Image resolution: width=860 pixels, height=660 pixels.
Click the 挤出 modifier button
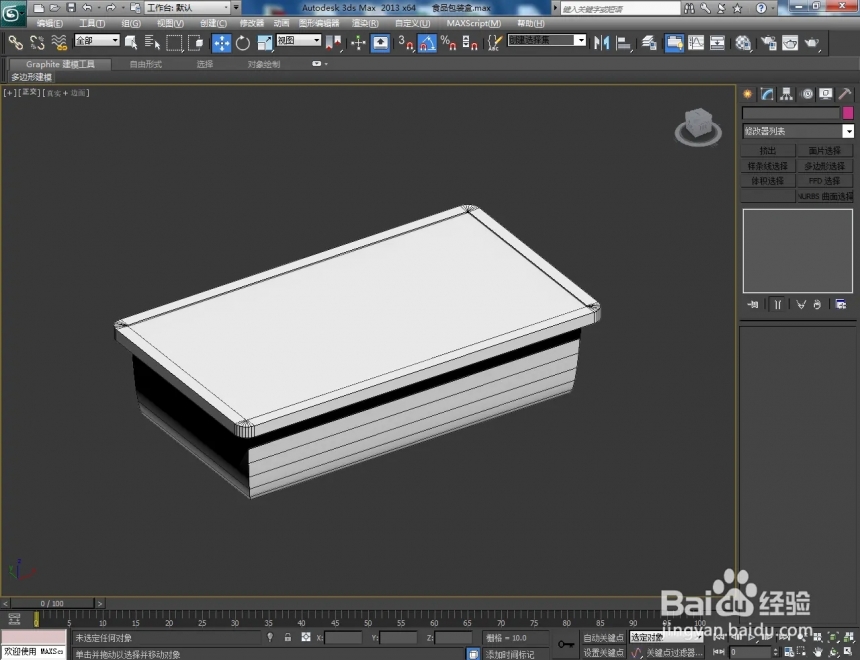tap(768, 151)
